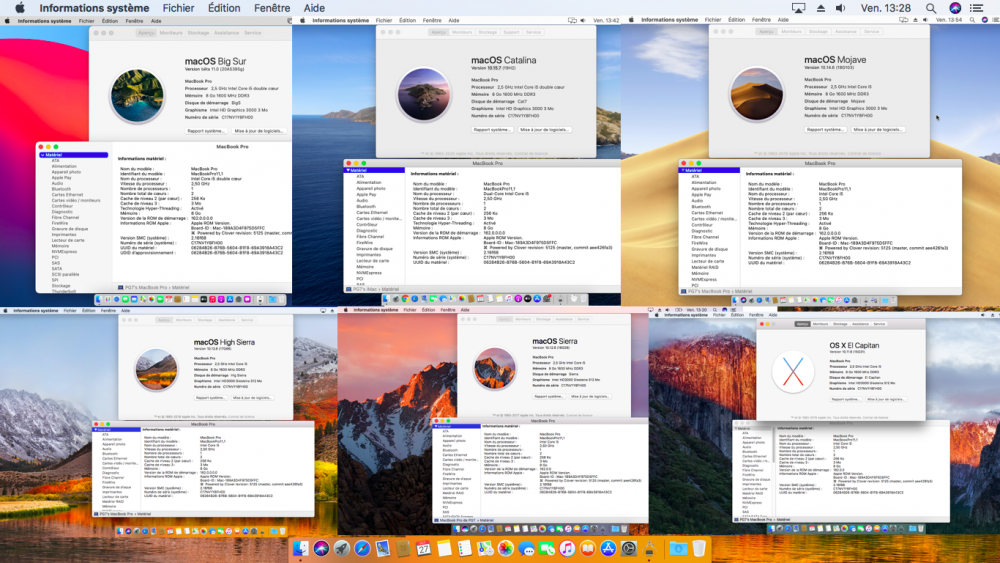The width and height of the screenshot is (1000, 563).
Task: Open Safari compass icon in dock
Action: pos(362,548)
